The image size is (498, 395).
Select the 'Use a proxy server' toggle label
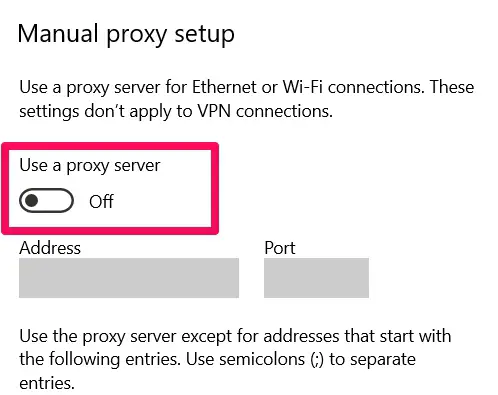point(90,166)
